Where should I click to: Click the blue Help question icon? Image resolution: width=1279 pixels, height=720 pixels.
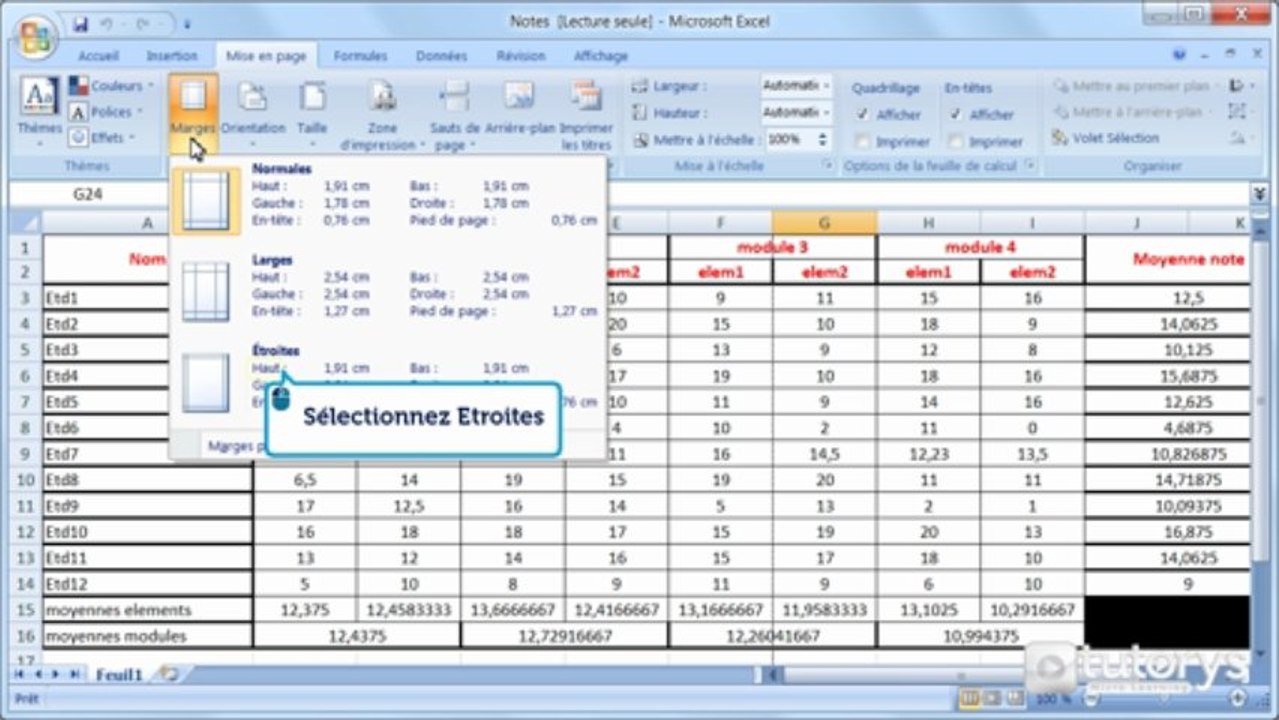click(1179, 56)
